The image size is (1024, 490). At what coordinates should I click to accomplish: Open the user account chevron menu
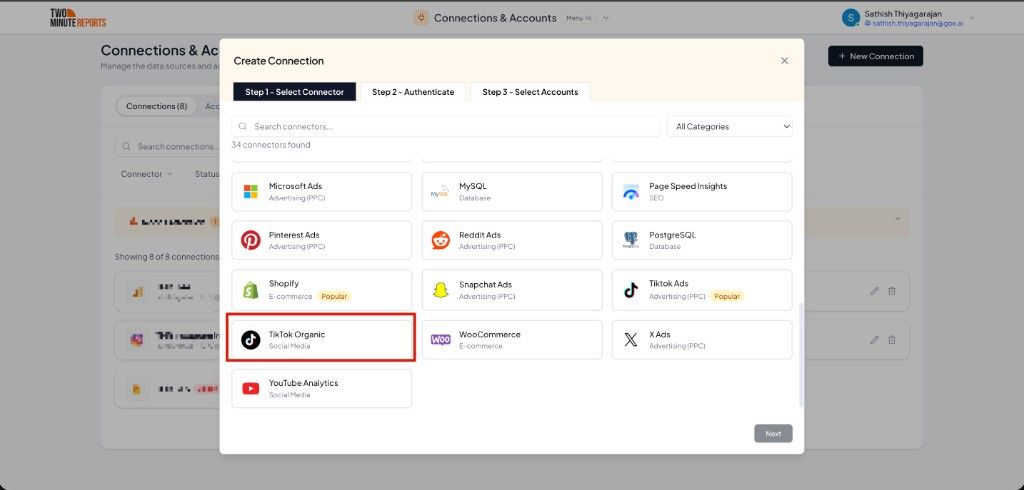[x=971, y=18]
